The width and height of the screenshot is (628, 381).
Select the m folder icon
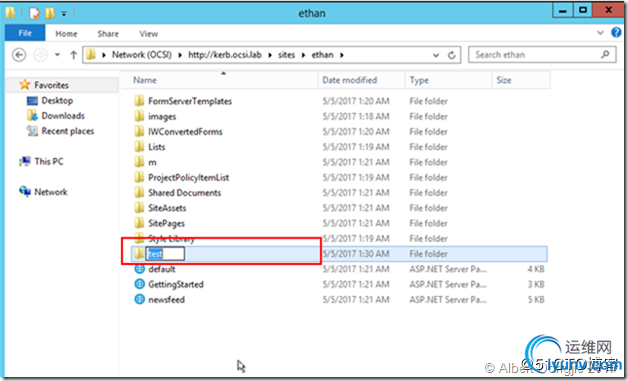139,162
